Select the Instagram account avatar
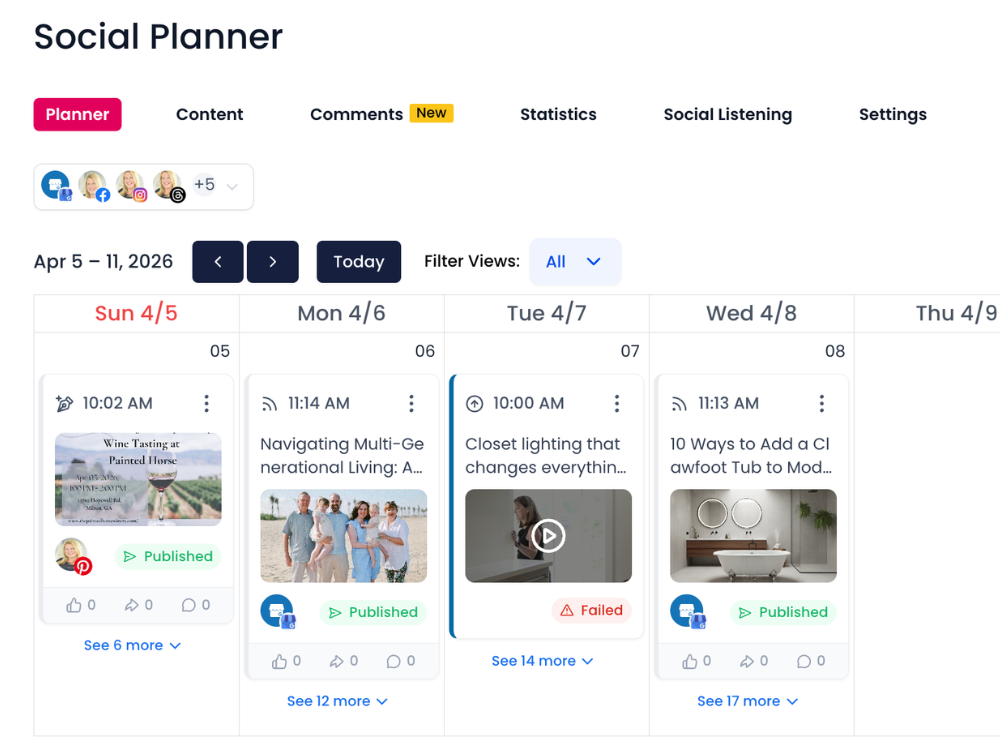1000x750 pixels. tap(130, 185)
